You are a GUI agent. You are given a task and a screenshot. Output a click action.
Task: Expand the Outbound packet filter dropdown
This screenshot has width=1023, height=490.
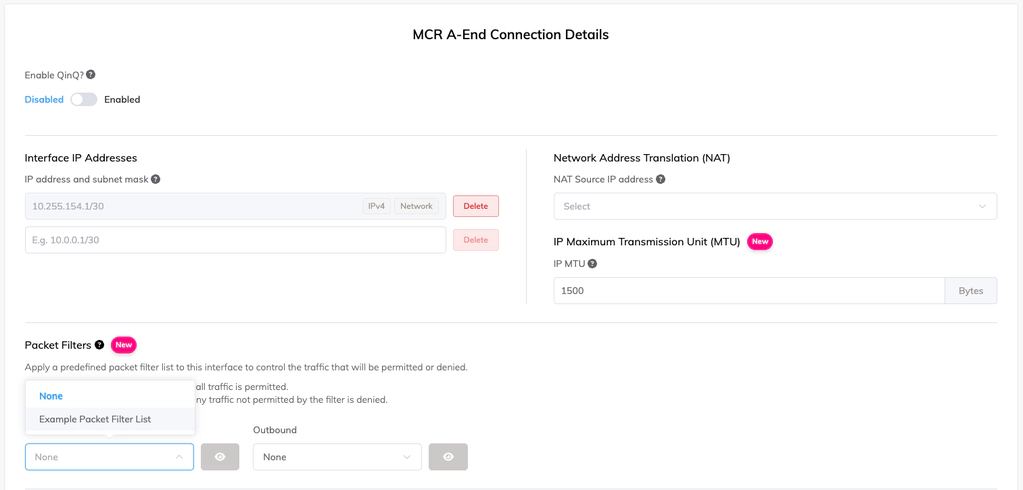(x=337, y=457)
